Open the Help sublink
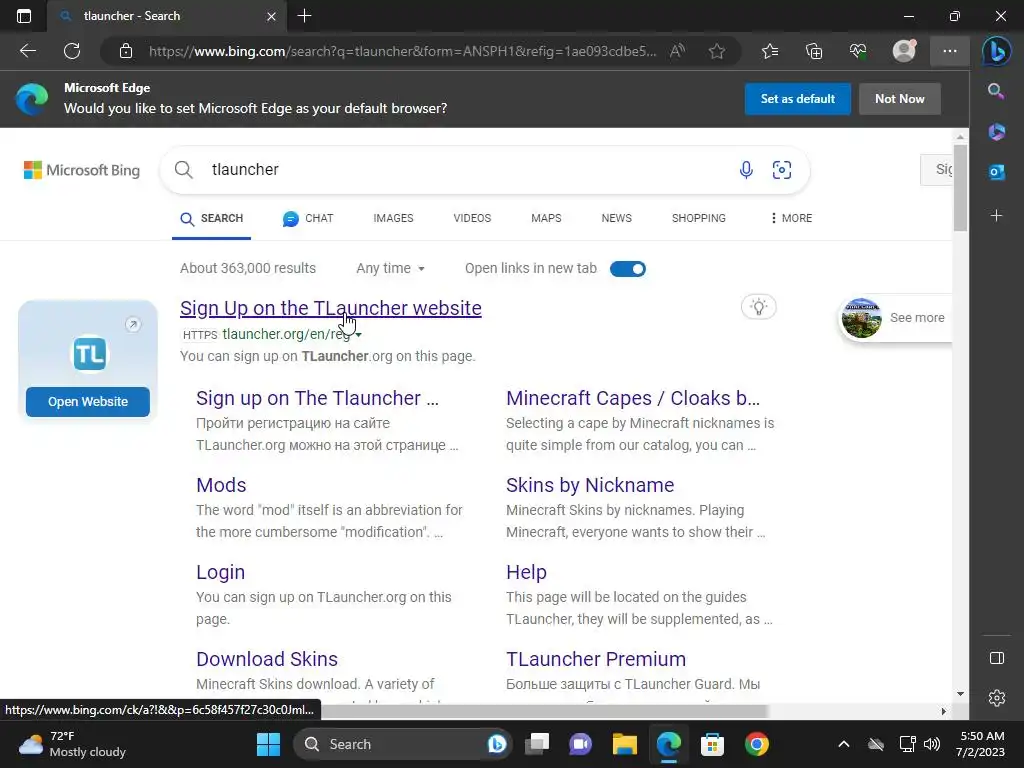Image resolution: width=1024 pixels, height=768 pixels. [x=526, y=572]
